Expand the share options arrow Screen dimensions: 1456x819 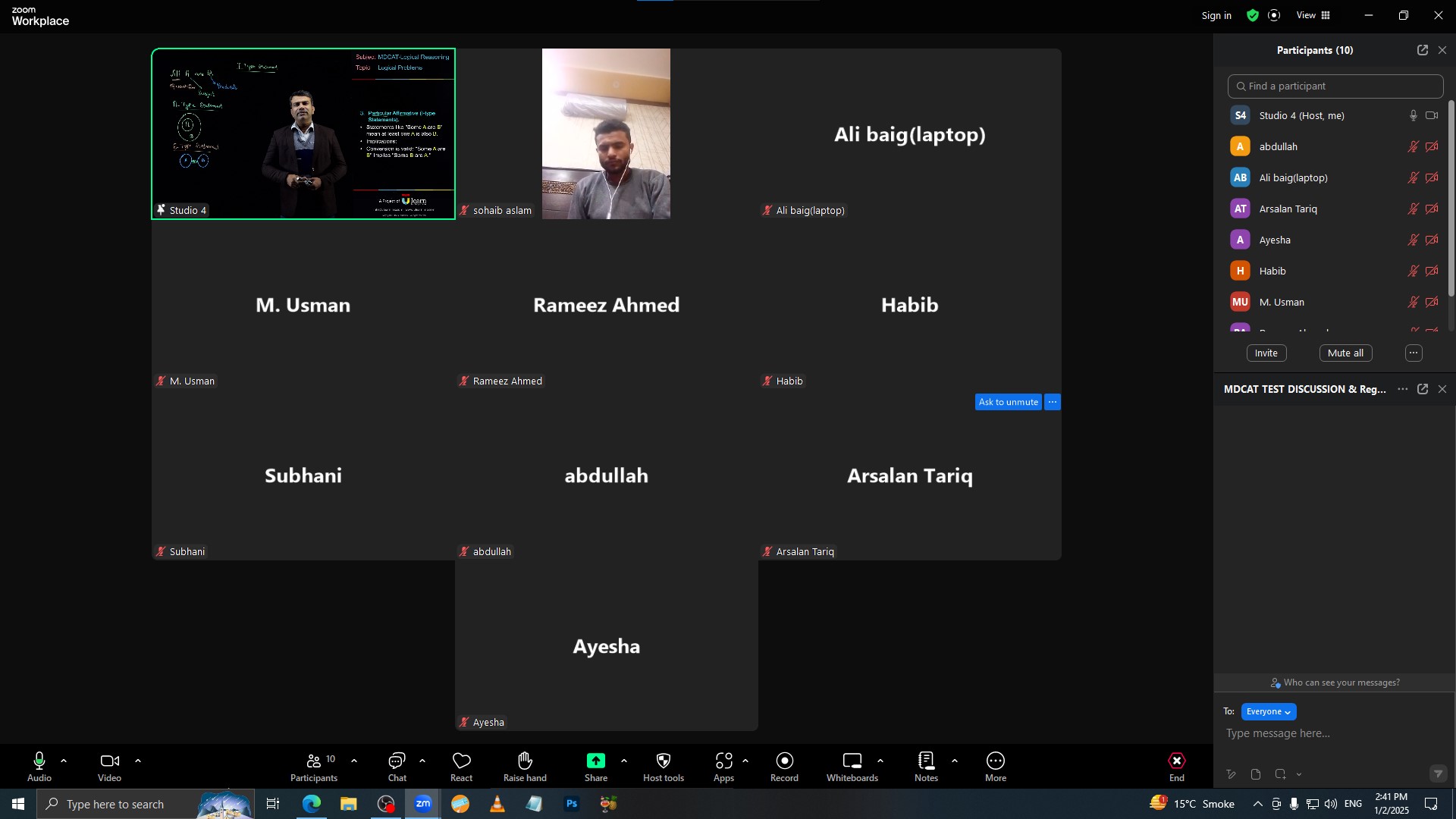click(x=624, y=761)
